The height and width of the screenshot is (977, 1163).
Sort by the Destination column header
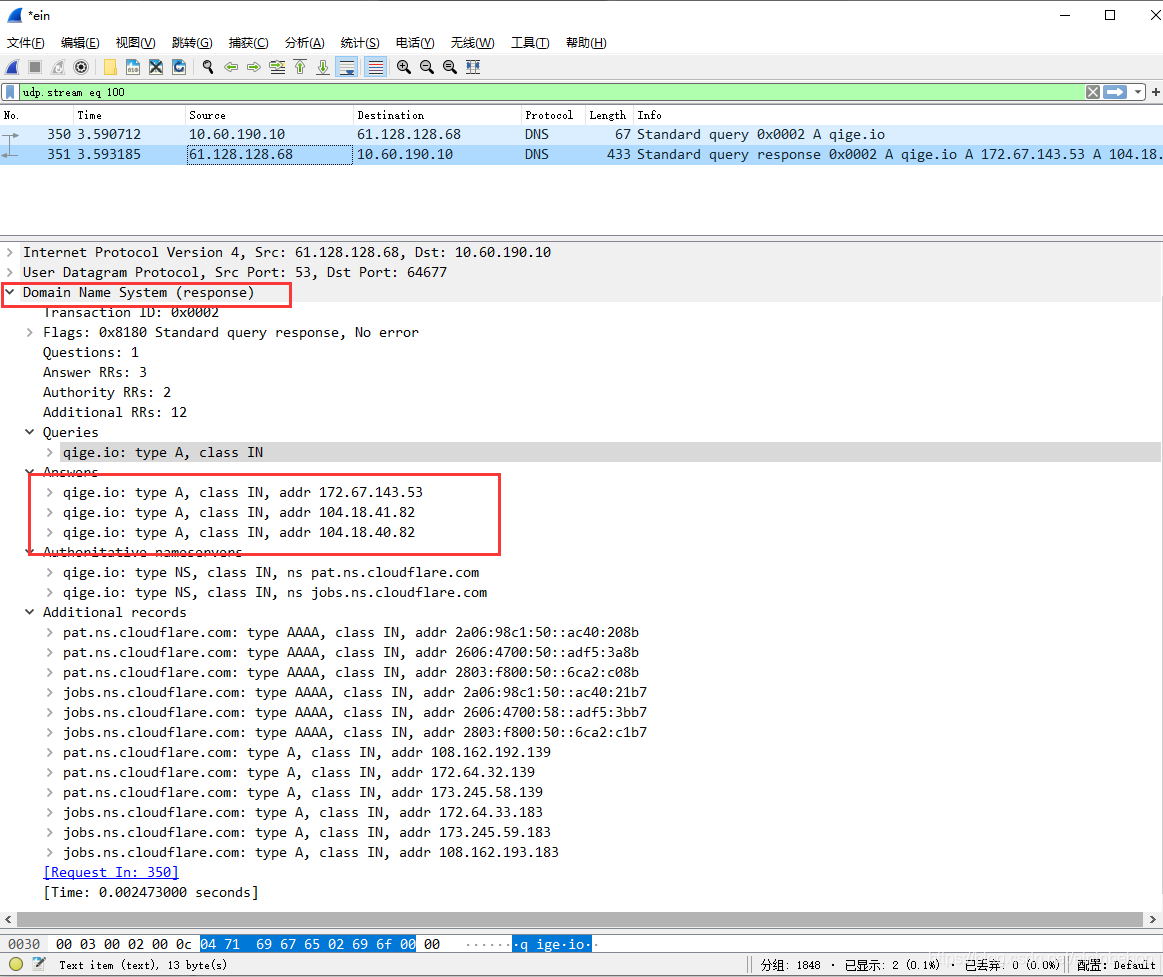(x=437, y=115)
